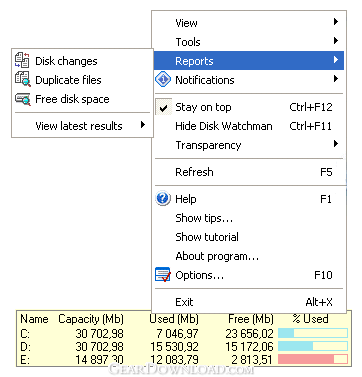This screenshot has height=377, width=362.
Task: Click the F10 shortcut text
Action: pos(323,275)
